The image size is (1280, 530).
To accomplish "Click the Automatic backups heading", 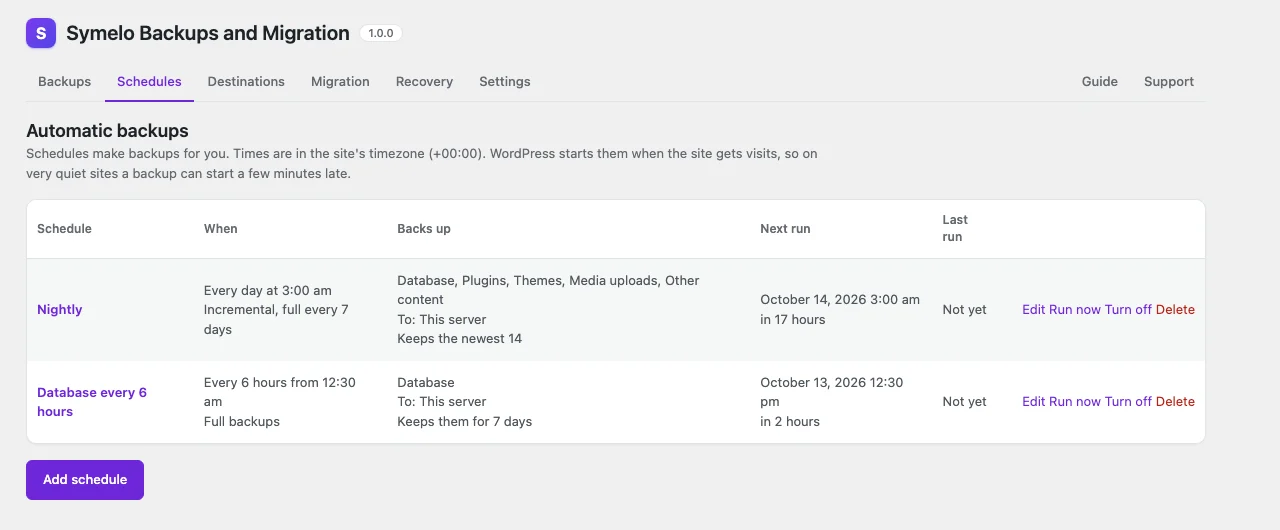I will [x=107, y=131].
